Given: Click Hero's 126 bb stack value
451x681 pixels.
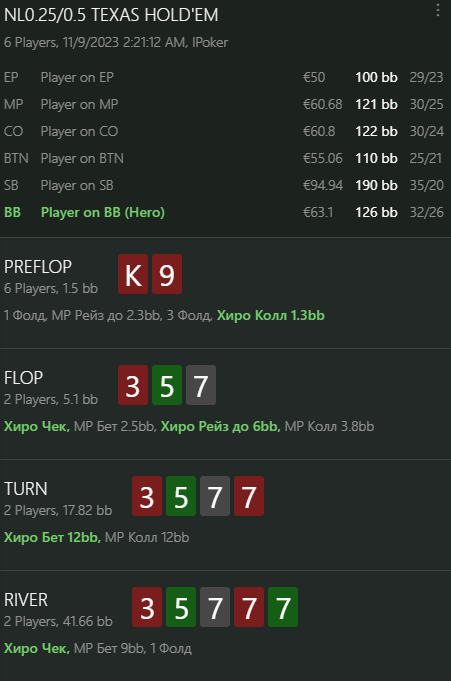Looking at the screenshot, I should (376, 212).
